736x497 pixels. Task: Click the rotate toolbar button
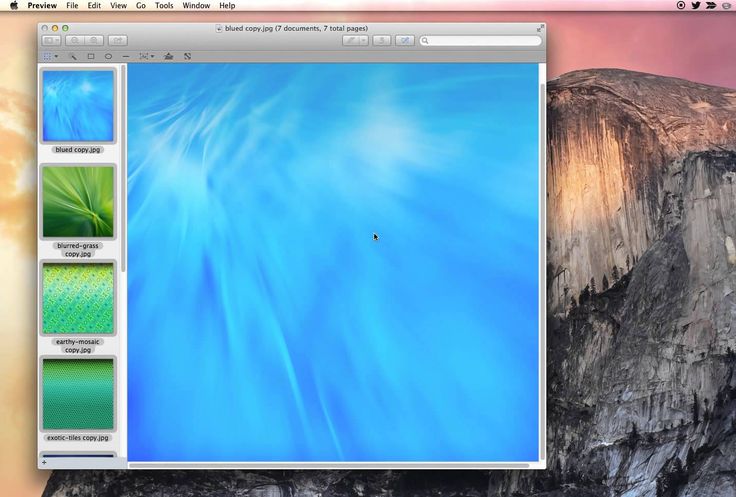pos(382,41)
